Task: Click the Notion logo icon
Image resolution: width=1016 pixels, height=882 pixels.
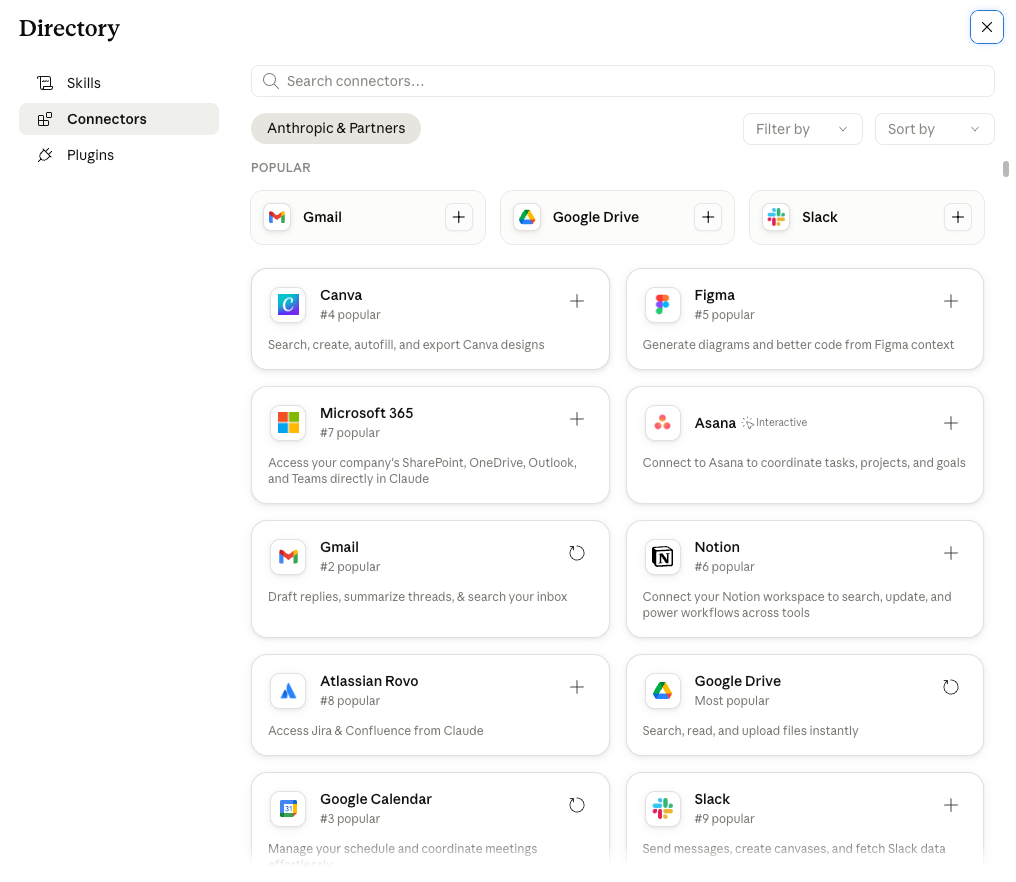Action: [662, 556]
